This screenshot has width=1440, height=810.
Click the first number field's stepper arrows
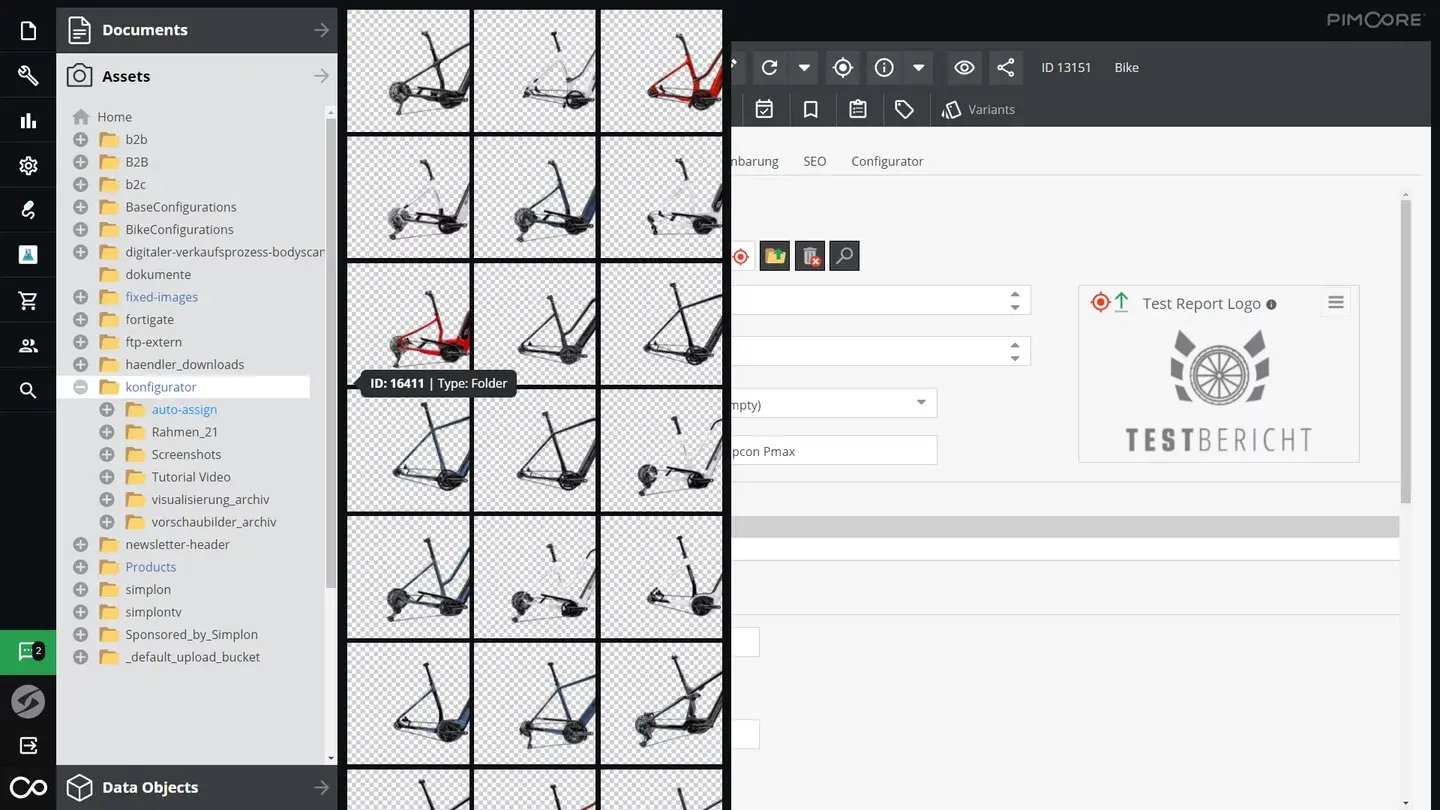click(x=1015, y=300)
